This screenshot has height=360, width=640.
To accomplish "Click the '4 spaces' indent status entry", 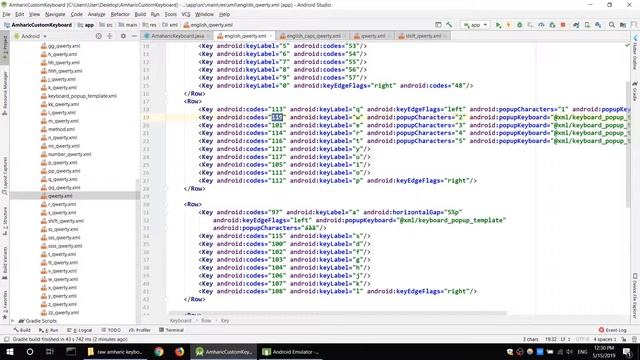I will point(605,339).
